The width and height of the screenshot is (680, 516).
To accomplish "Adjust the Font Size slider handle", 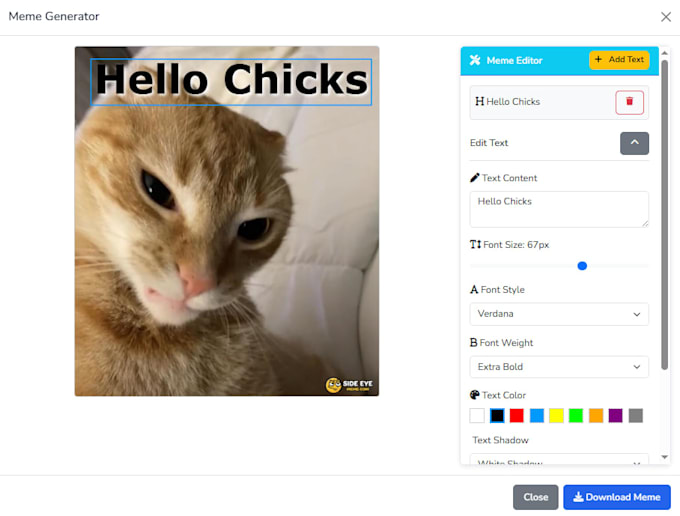I will point(582,266).
